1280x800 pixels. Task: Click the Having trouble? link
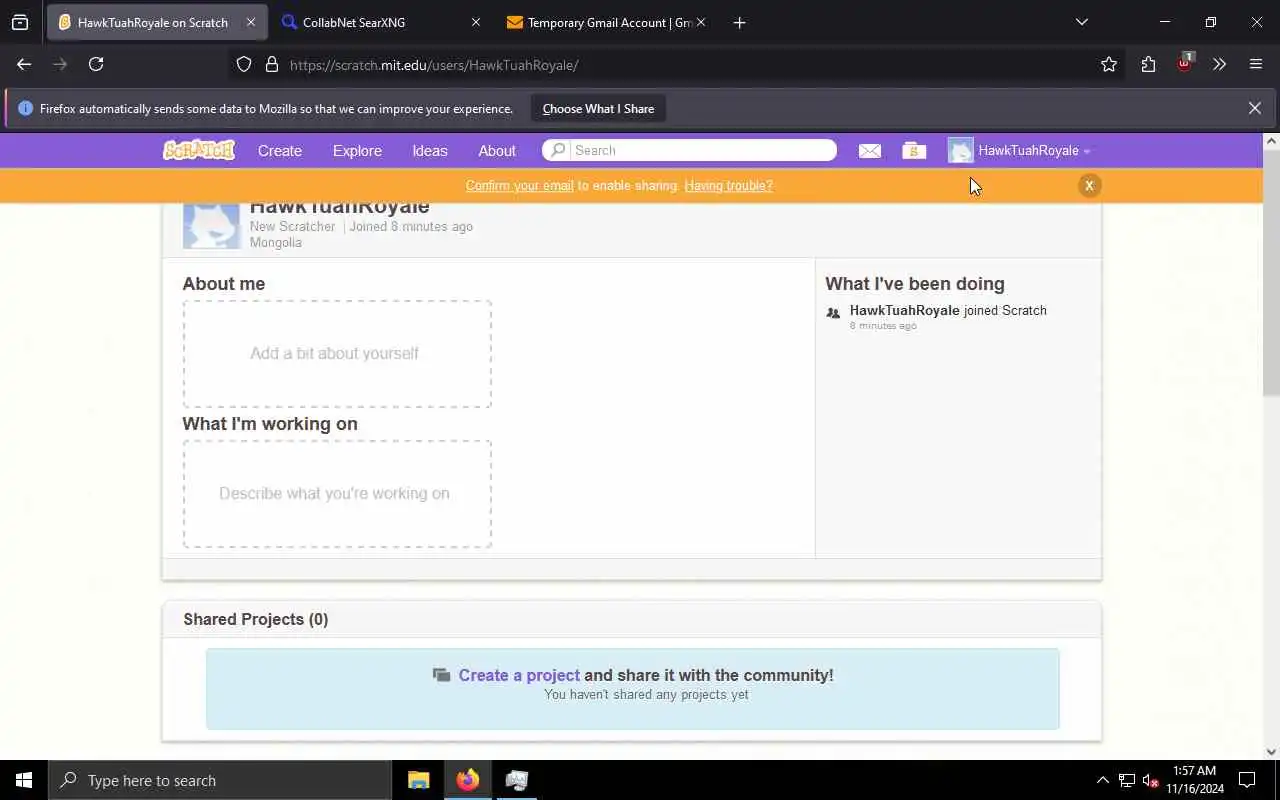728,186
